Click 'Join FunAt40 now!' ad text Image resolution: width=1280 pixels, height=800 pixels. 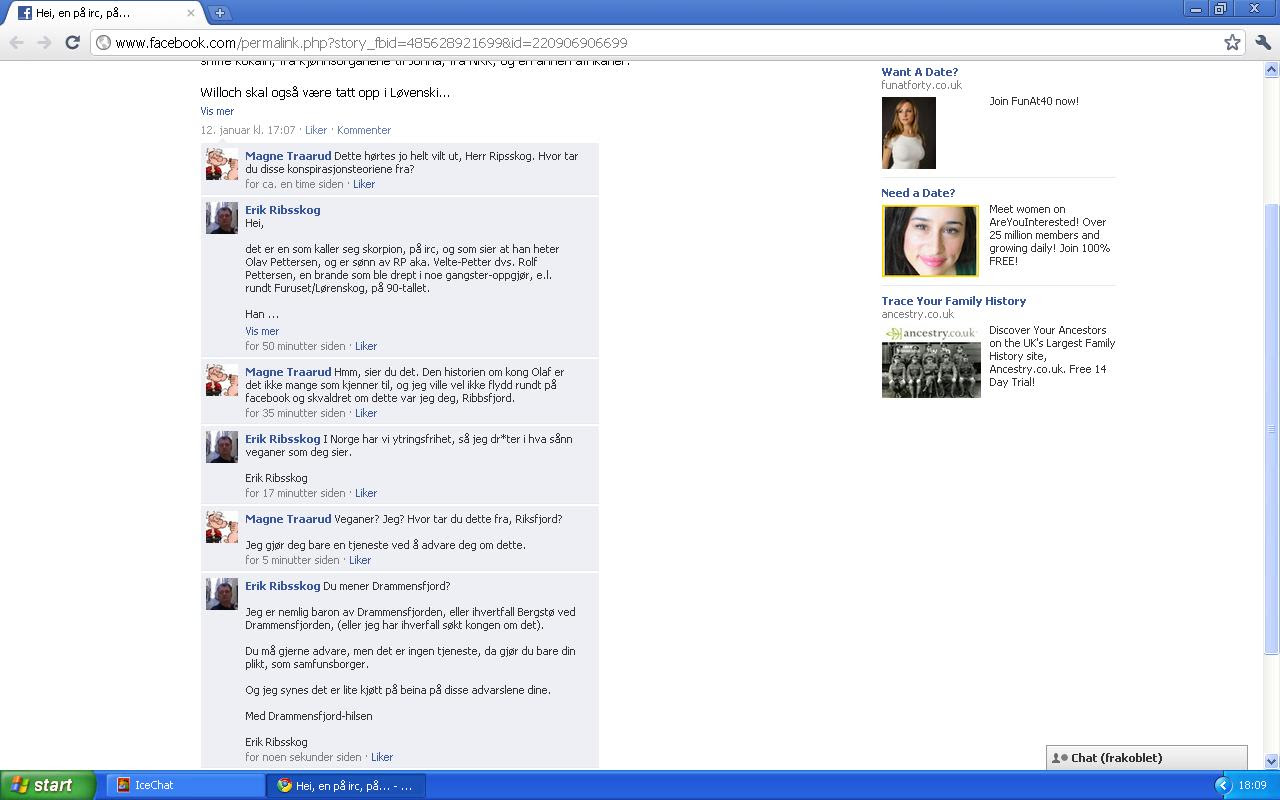click(x=1034, y=101)
